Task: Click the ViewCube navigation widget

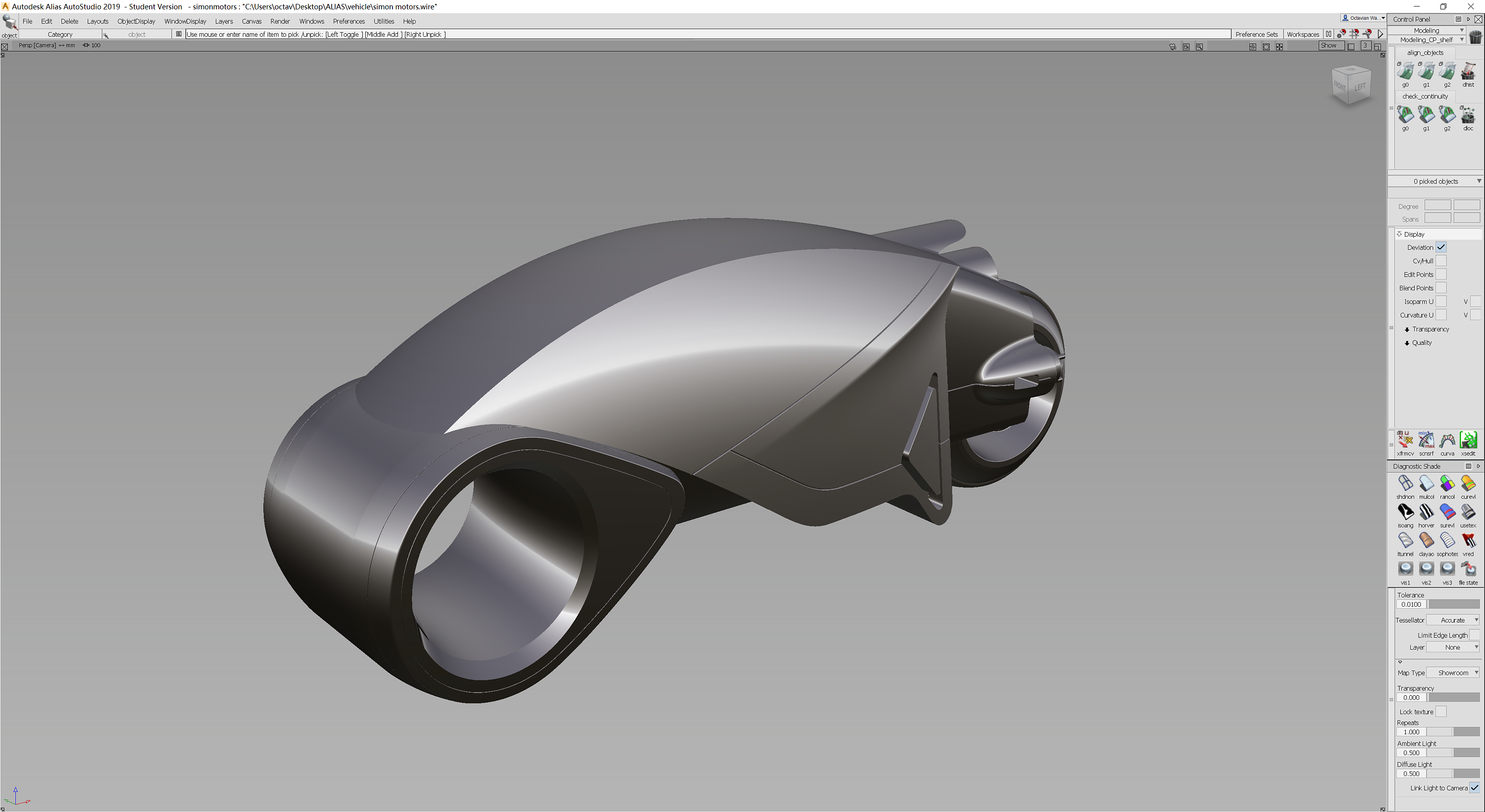Action: click(1351, 85)
